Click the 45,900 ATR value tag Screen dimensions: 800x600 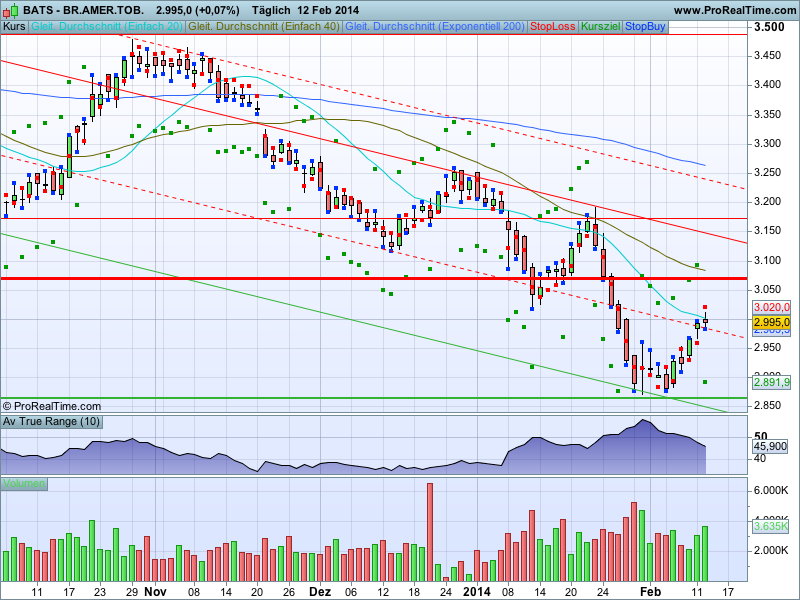[770, 446]
